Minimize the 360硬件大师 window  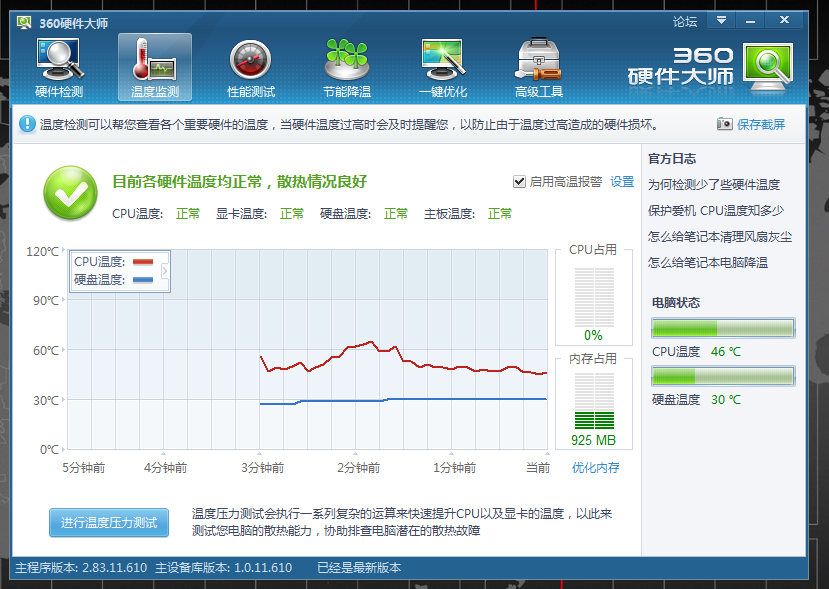tap(750, 21)
